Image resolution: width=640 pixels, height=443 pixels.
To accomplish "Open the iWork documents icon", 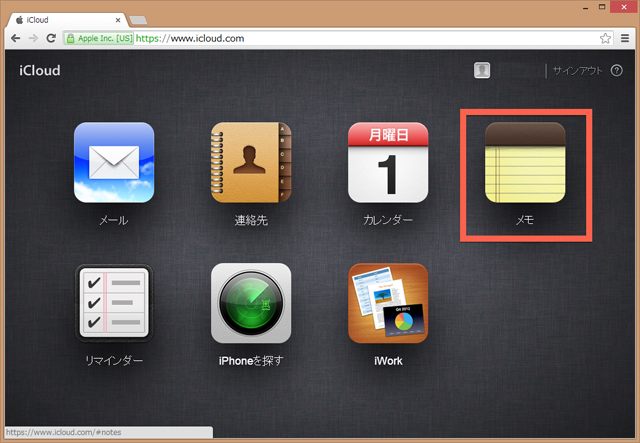I will [388, 303].
